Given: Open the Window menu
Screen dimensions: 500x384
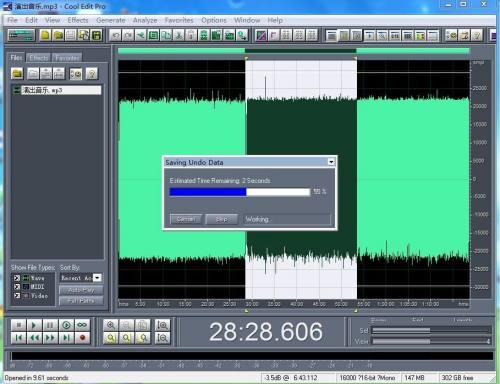Looking at the screenshot, I should pos(247,20).
